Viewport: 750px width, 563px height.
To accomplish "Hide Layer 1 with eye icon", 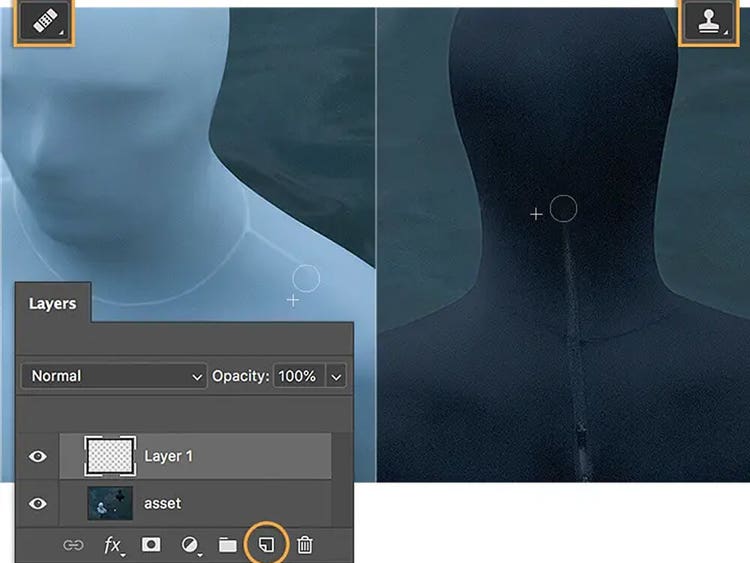I will (x=38, y=456).
